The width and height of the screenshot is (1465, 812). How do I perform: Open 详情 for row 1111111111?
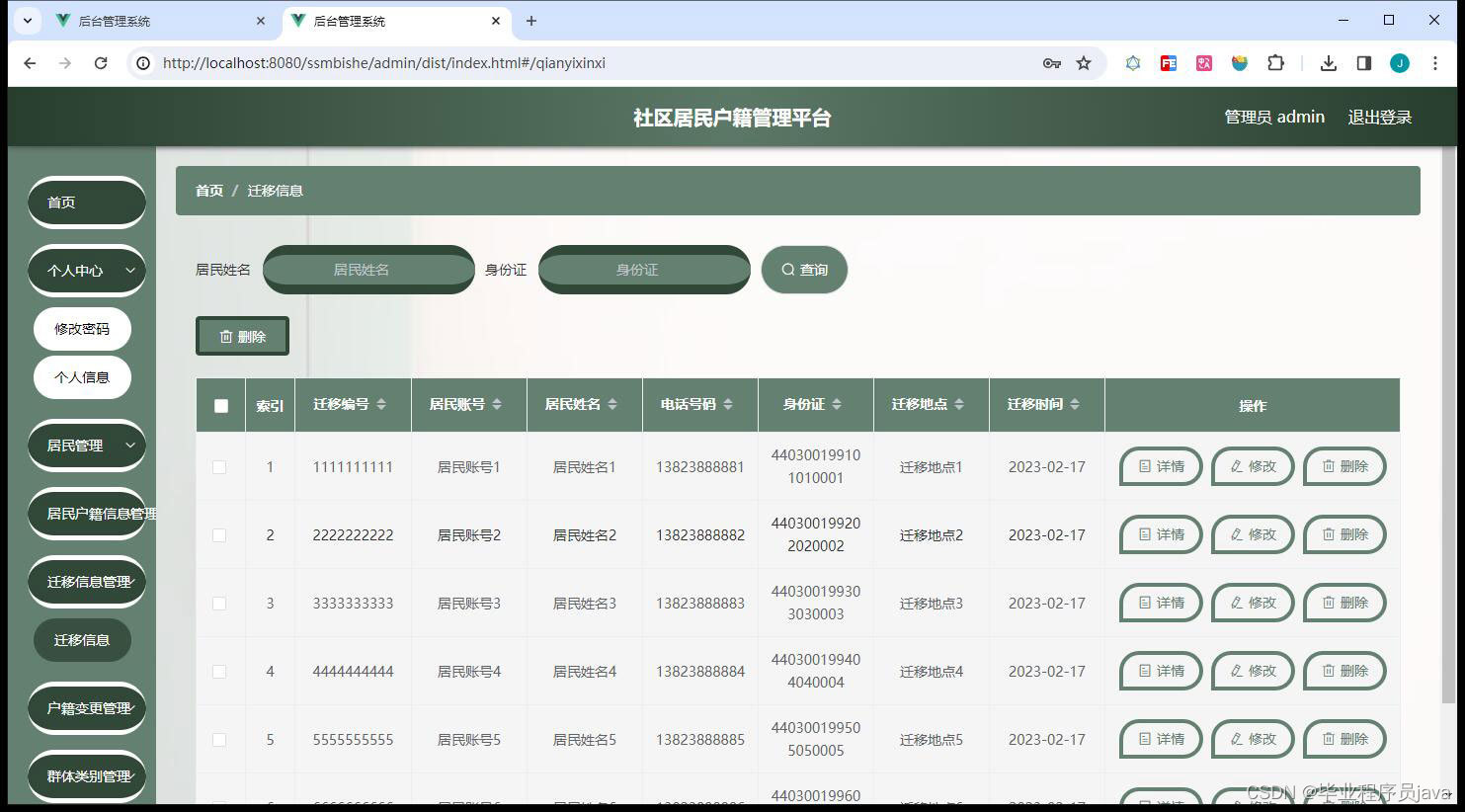coord(1161,466)
